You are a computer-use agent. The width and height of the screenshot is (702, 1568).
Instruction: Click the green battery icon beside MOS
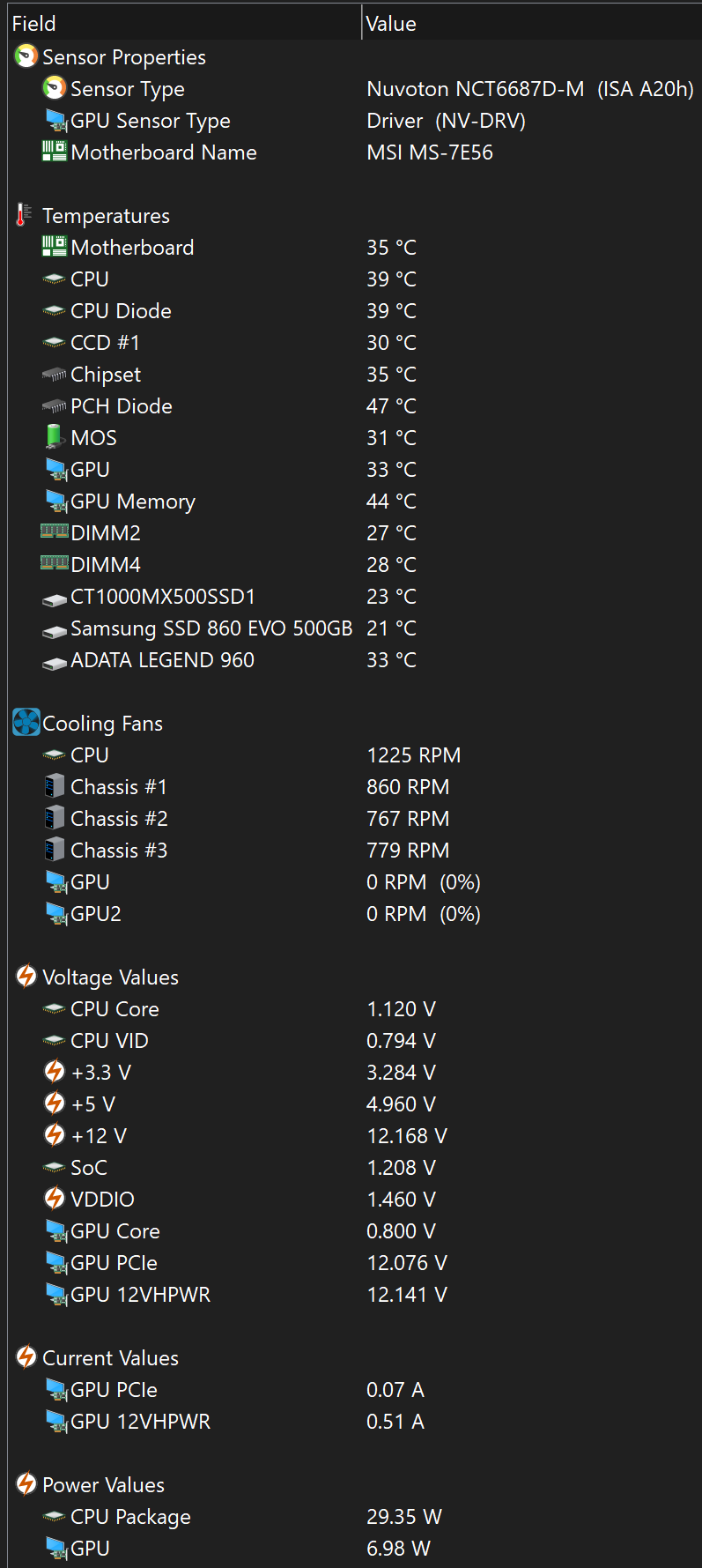click(55, 437)
